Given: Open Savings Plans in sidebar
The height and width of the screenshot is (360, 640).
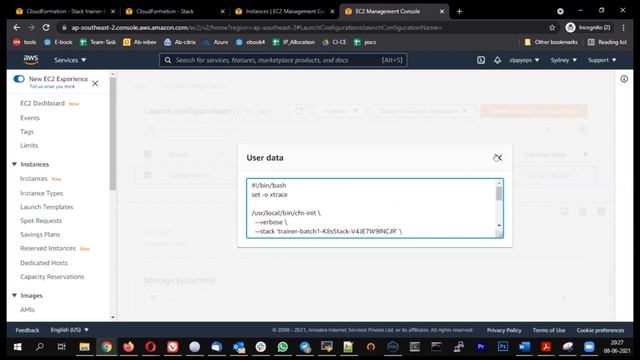Looking at the screenshot, I should click(x=40, y=235).
